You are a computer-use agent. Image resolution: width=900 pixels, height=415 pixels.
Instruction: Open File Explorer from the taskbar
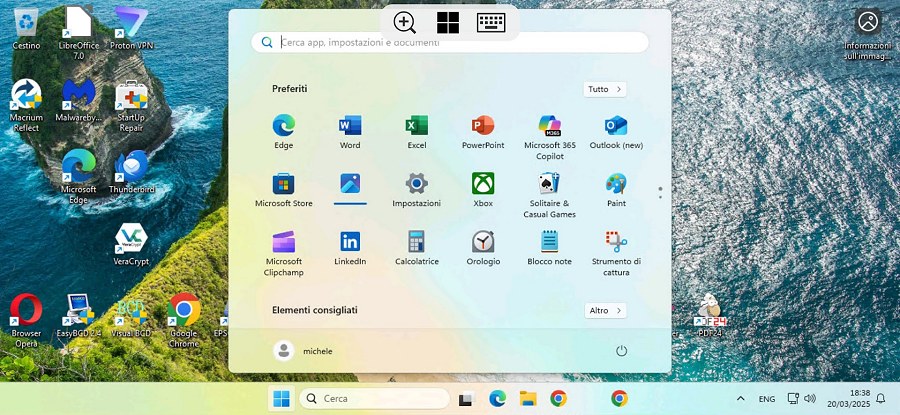point(527,398)
